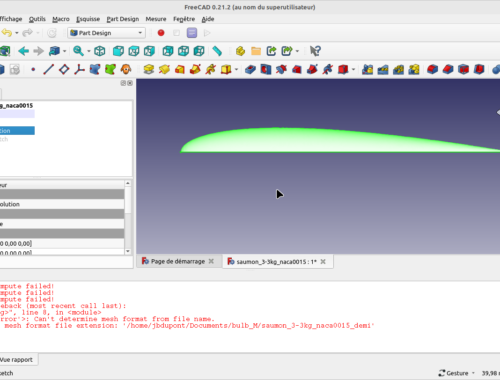This screenshot has width=500, height=380.
Task: Click the Pad tool icon
Action: (149, 69)
